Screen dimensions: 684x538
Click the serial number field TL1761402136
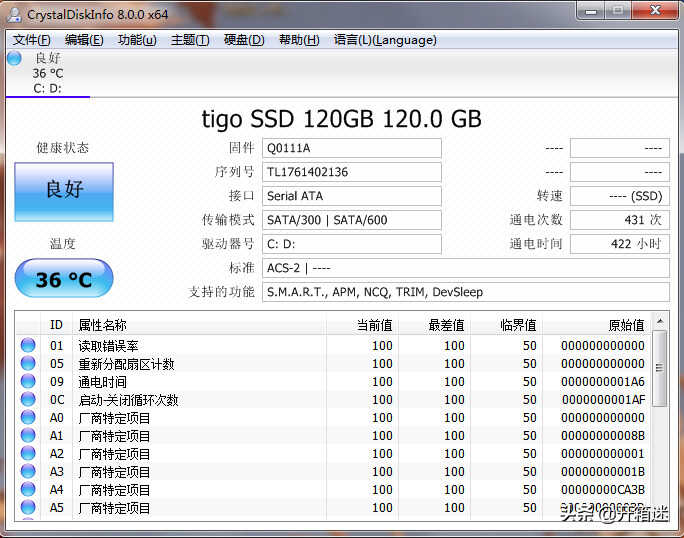click(x=352, y=172)
